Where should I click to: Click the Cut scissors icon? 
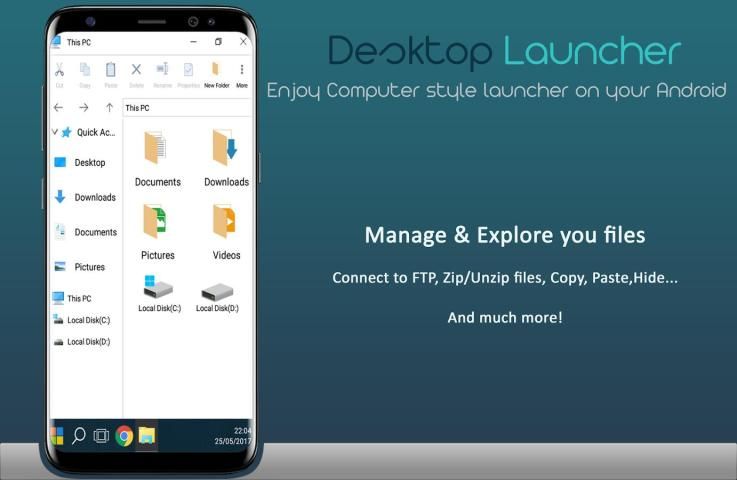pos(60,72)
